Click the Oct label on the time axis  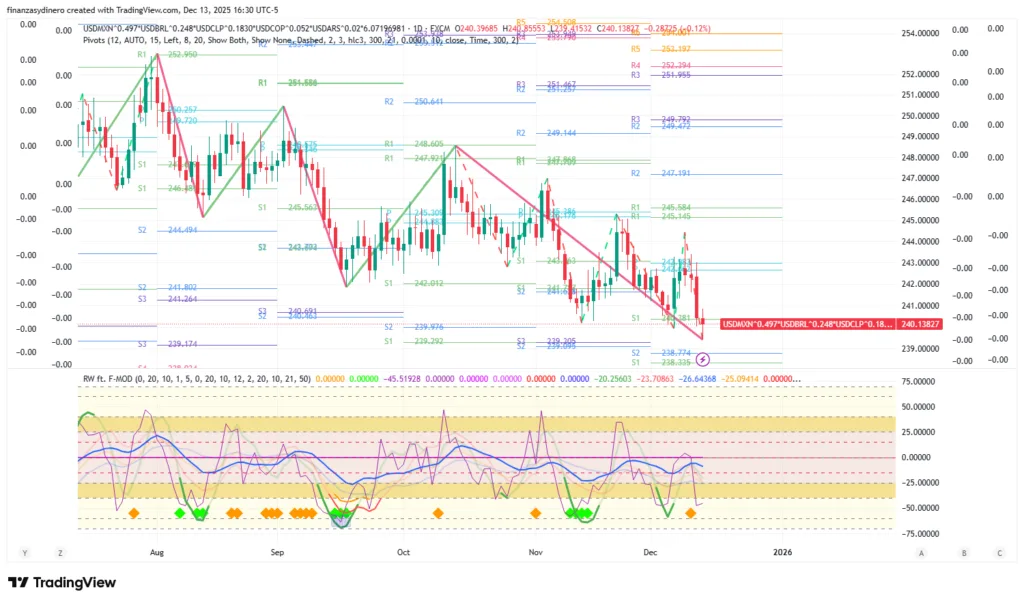coord(403,552)
